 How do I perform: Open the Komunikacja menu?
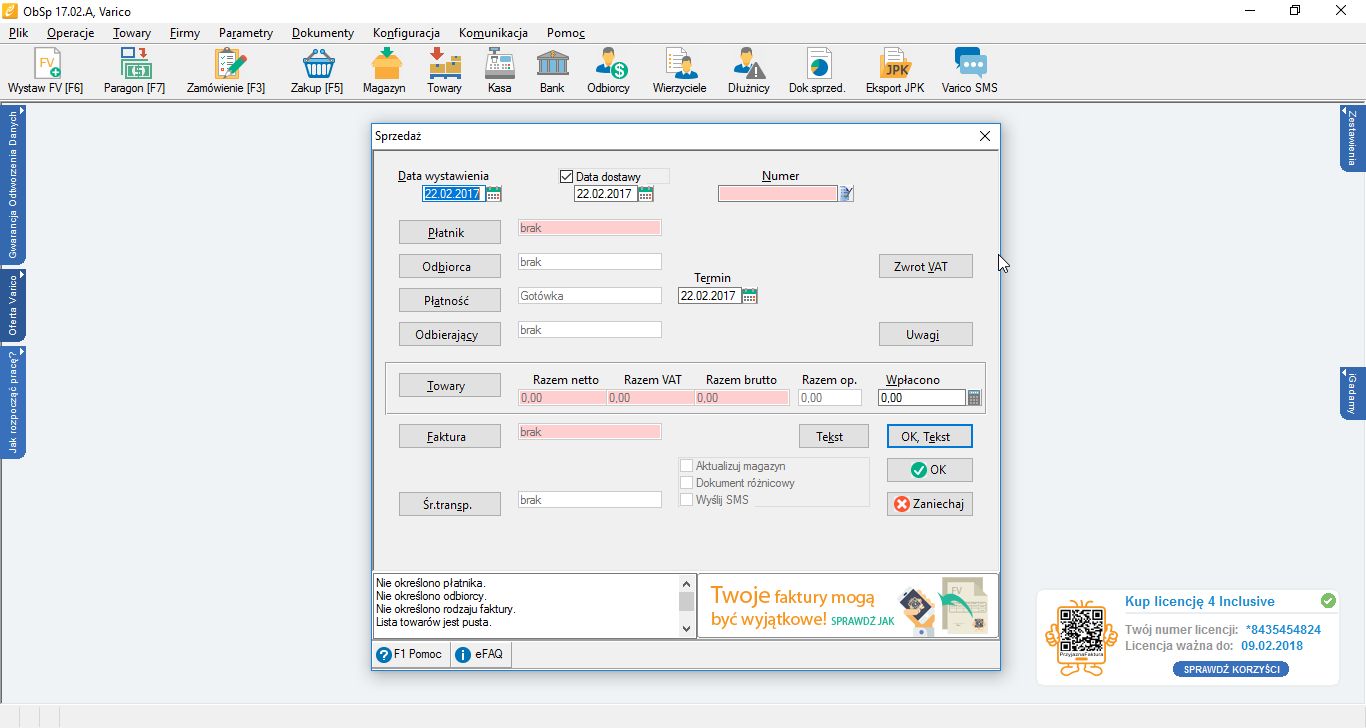point(493,33)
